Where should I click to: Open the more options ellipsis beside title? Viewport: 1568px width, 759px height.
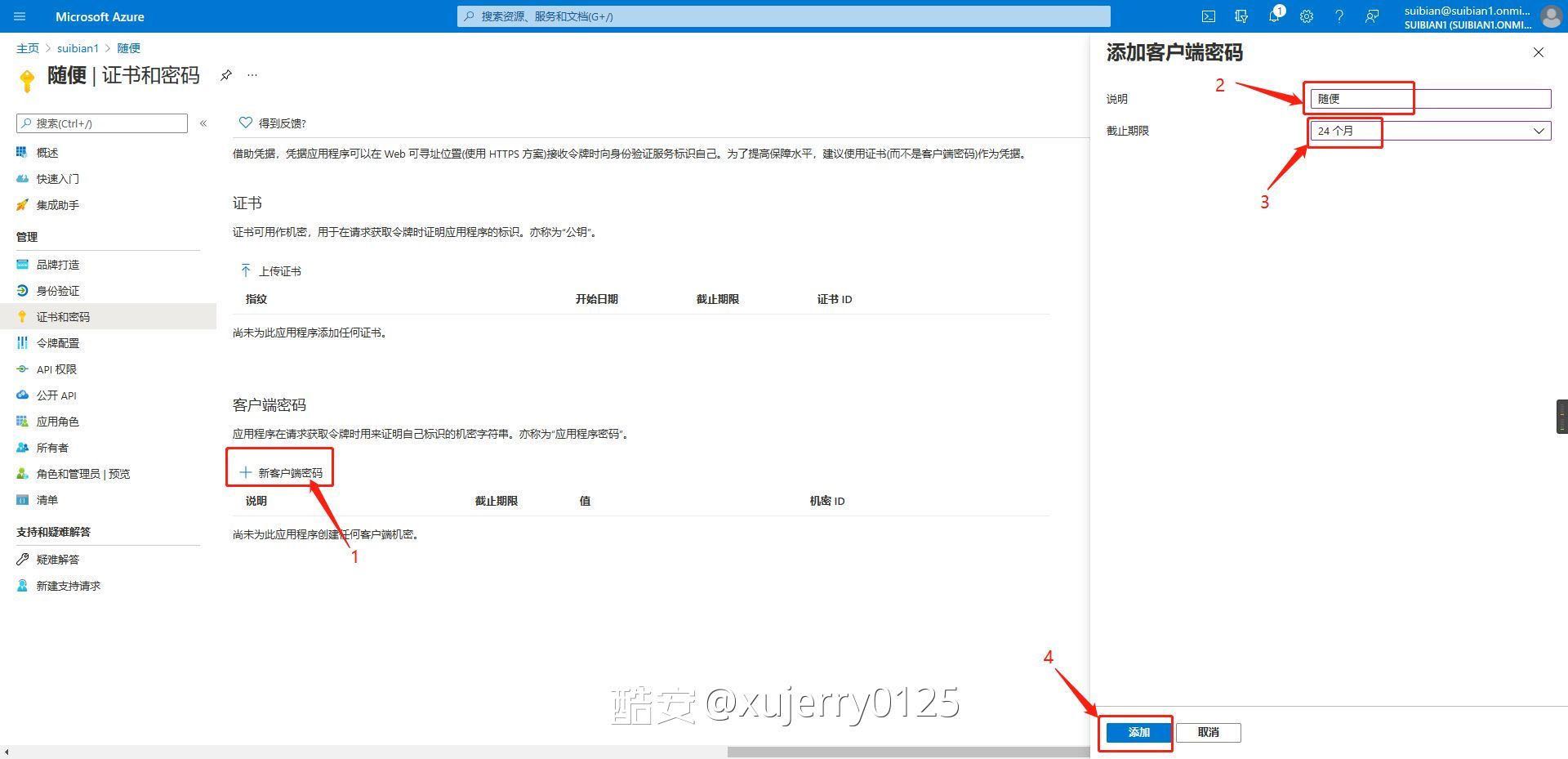(x=252, y=75)
